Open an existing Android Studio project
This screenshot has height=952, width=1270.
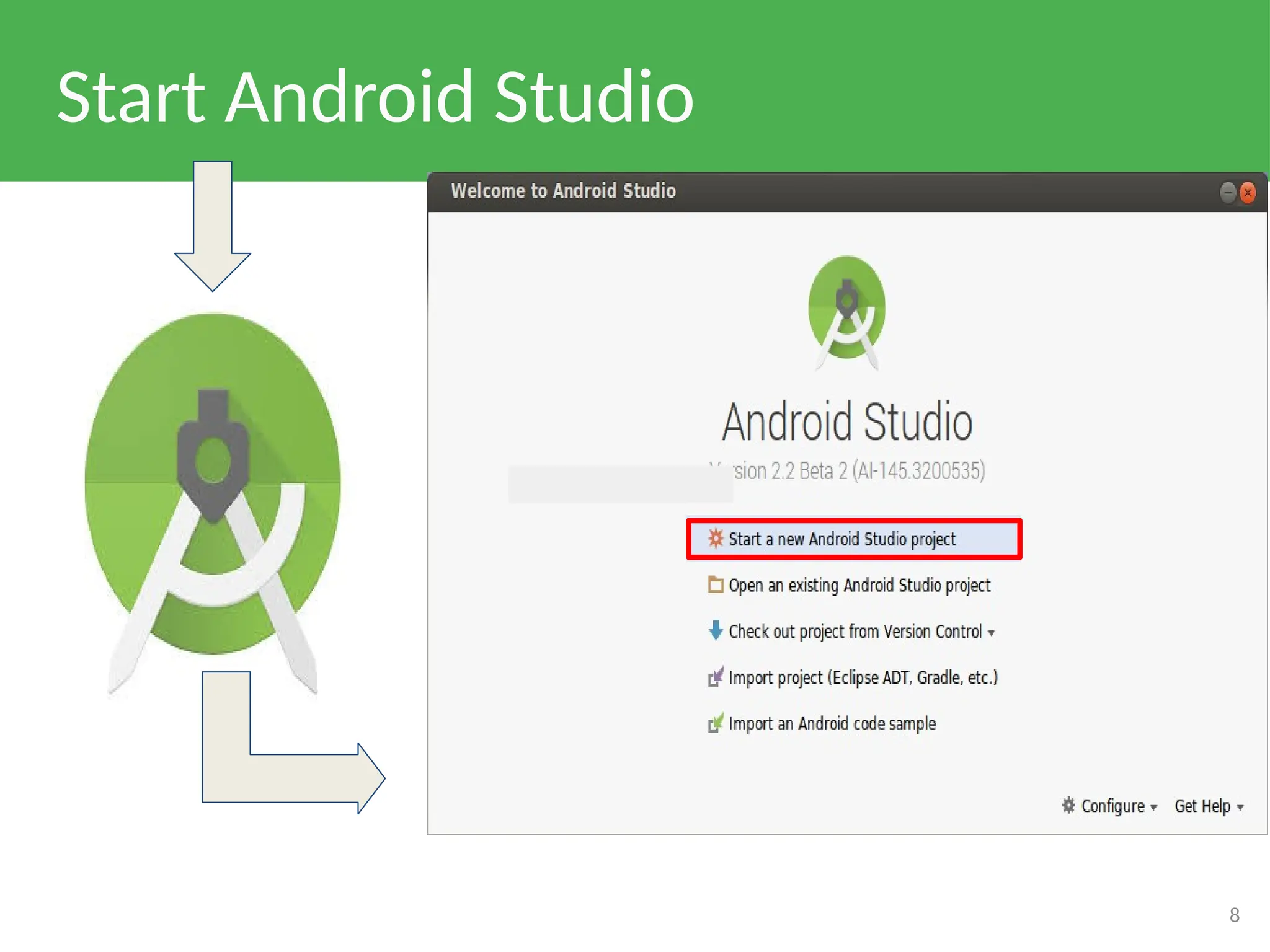pos(850,585)
